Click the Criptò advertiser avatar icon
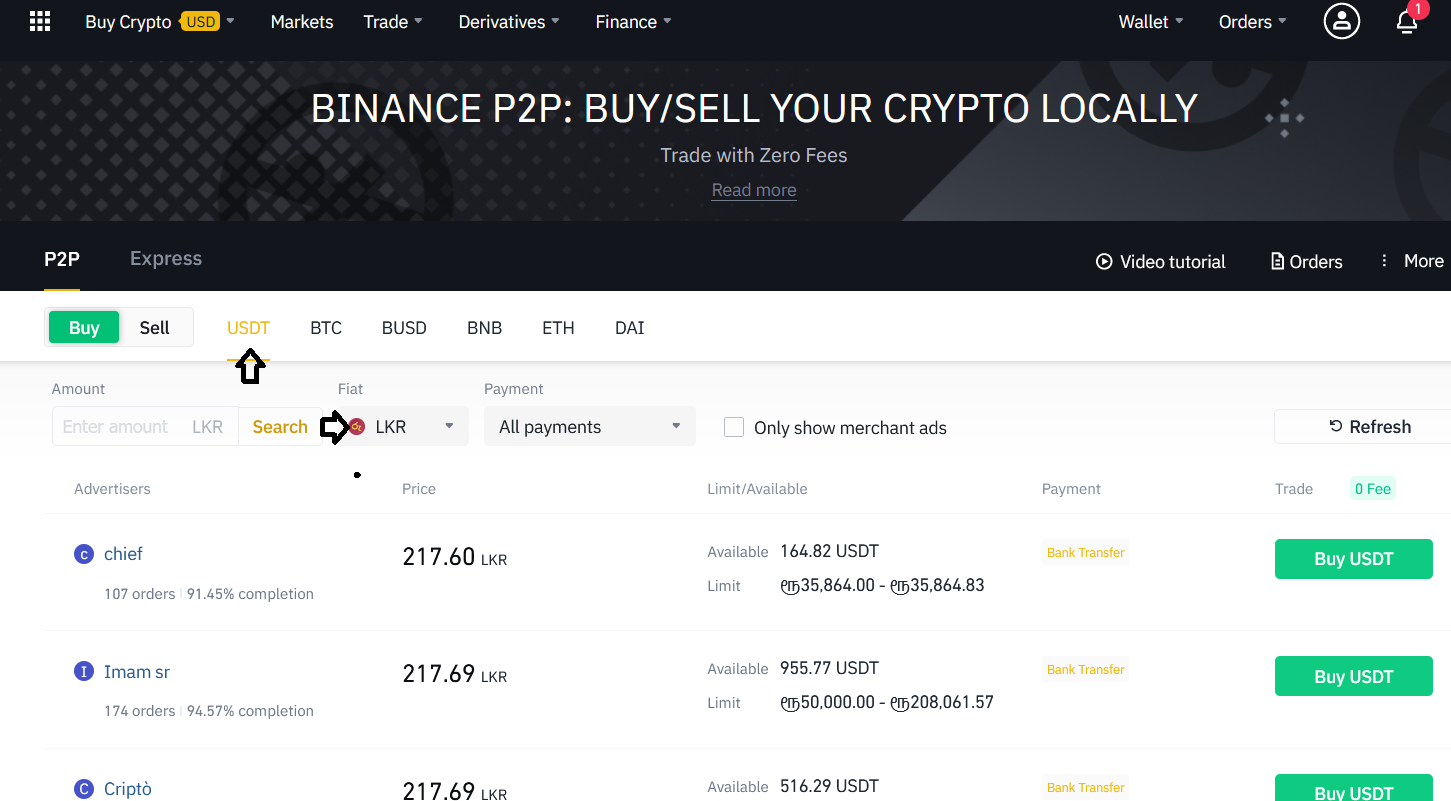The image size is (1451, 801). coord(84,789)
